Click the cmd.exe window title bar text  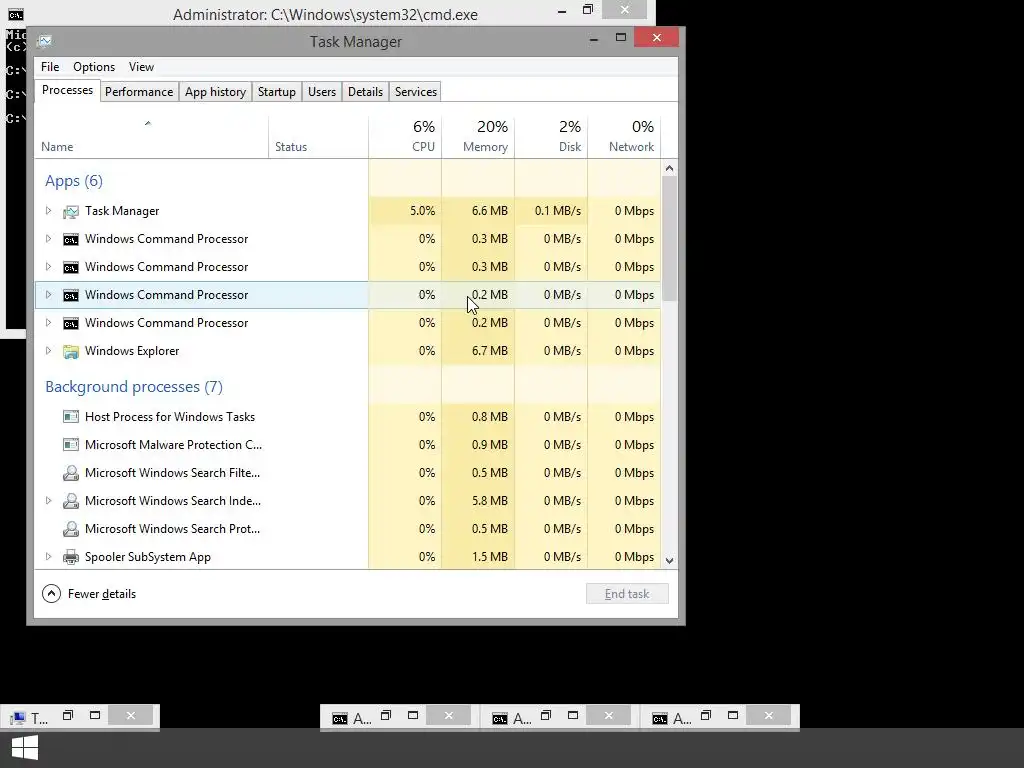325,14
